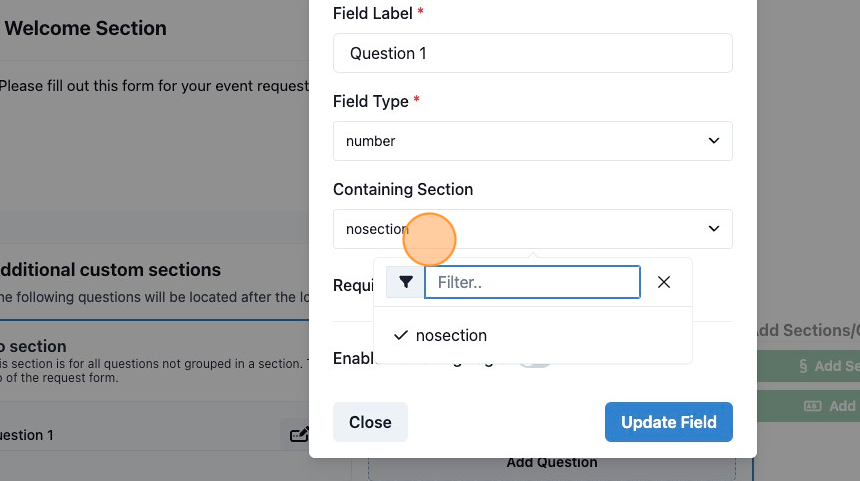This screenshot has height=481, width=860.
Task: Focus the Field Label input with Question 1
Action: click(x=533, y=53)
